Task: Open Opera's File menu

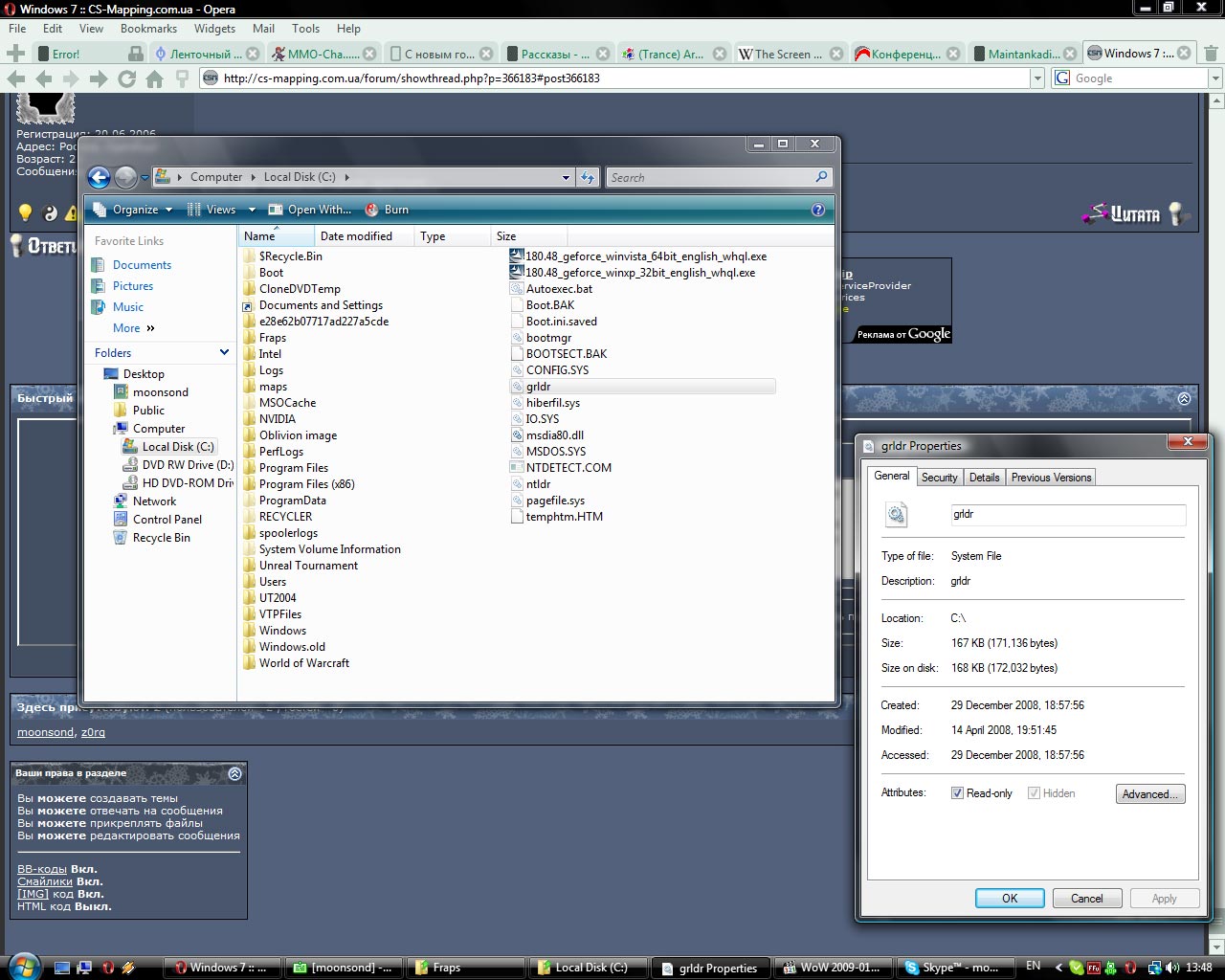Action: (17, 29)
